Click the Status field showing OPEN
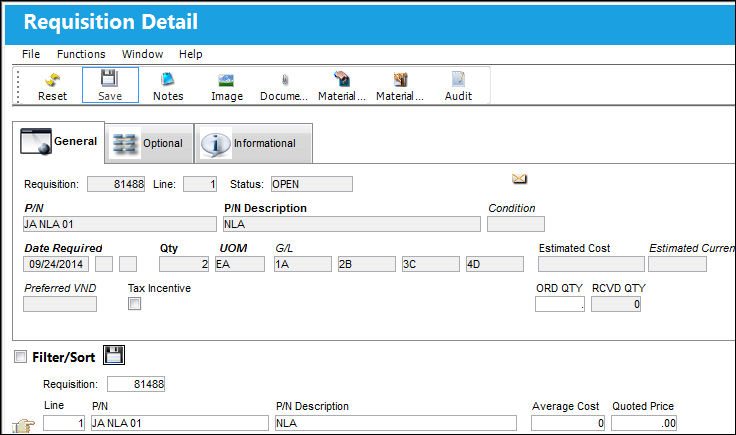 312,184
